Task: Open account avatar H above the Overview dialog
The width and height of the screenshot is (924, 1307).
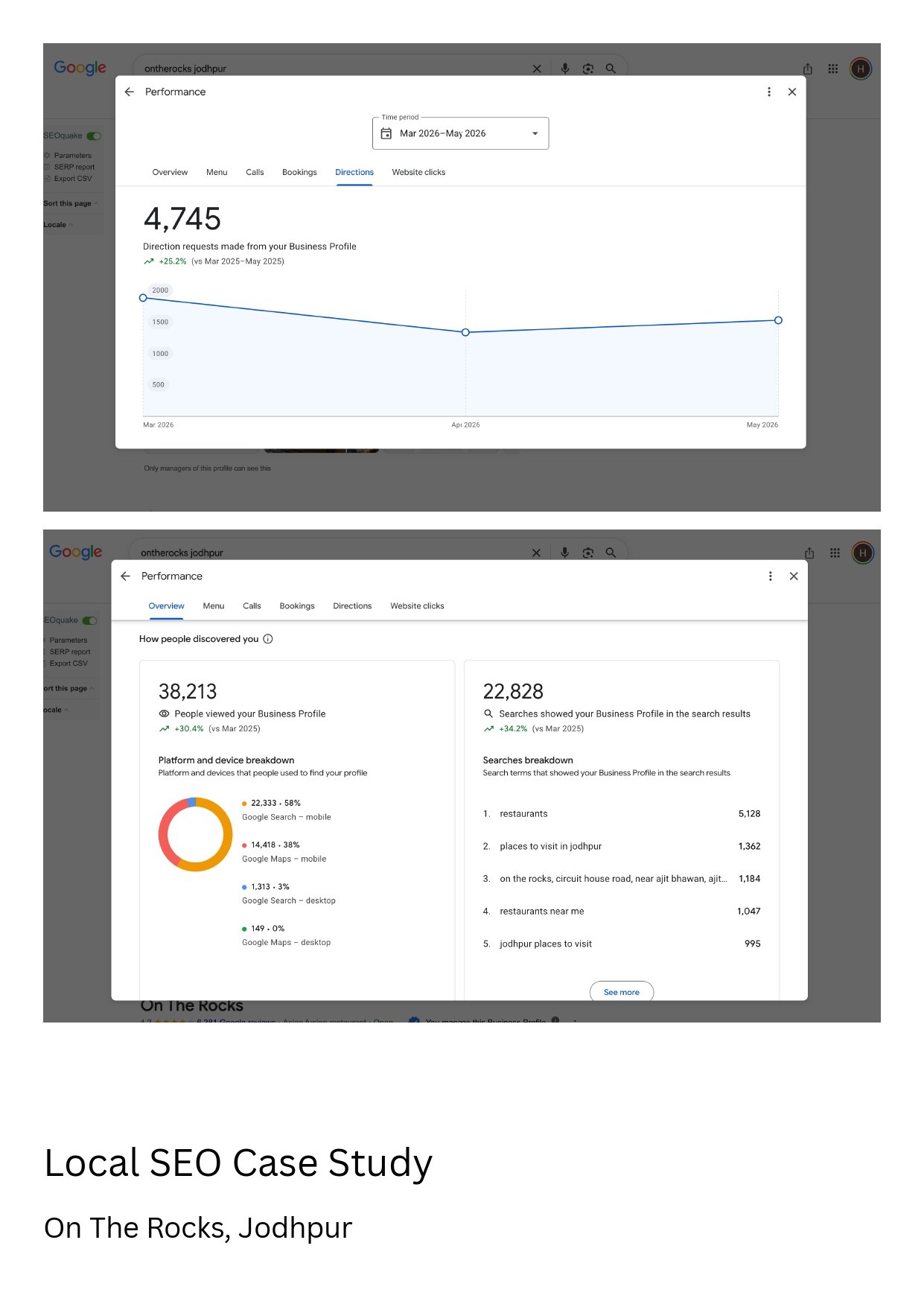Action: 863,553
